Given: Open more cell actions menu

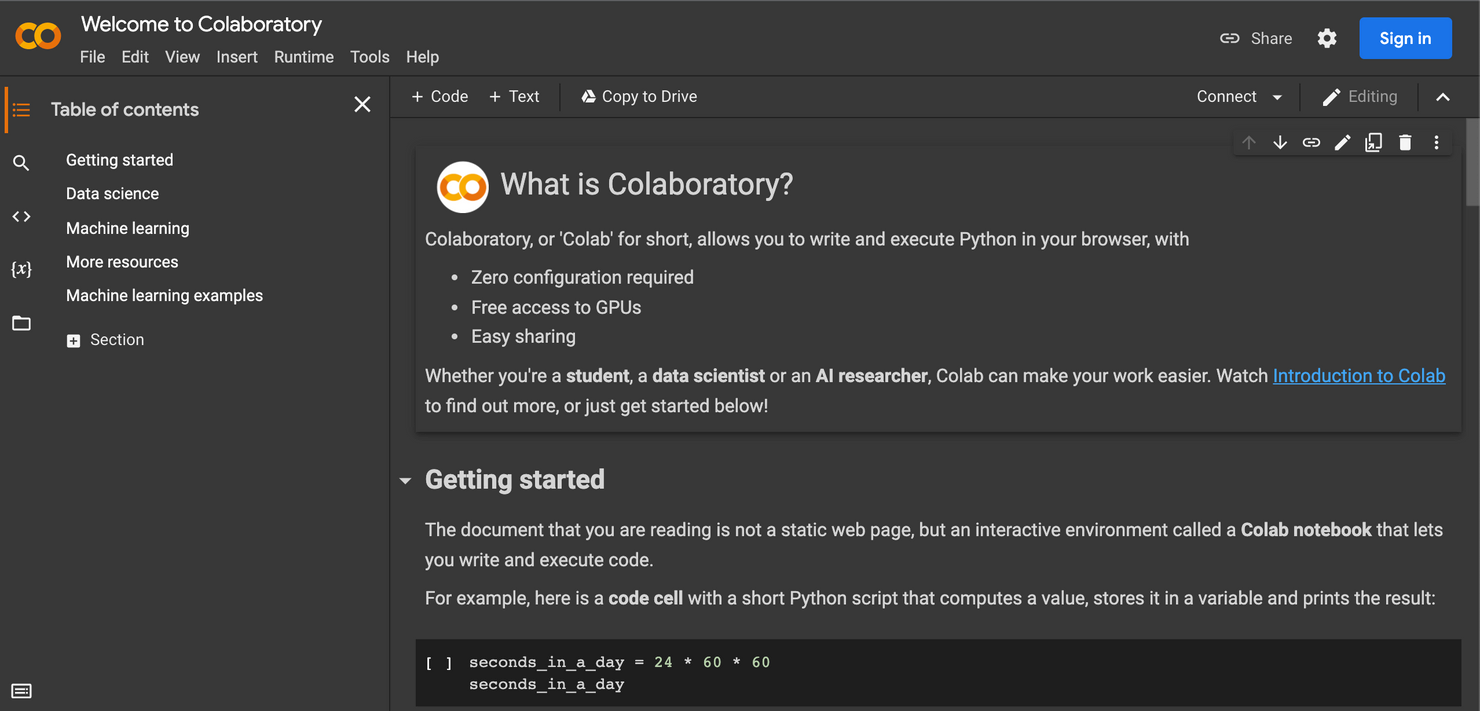Looking at the screenshot, I should (x=1436, y=143).
